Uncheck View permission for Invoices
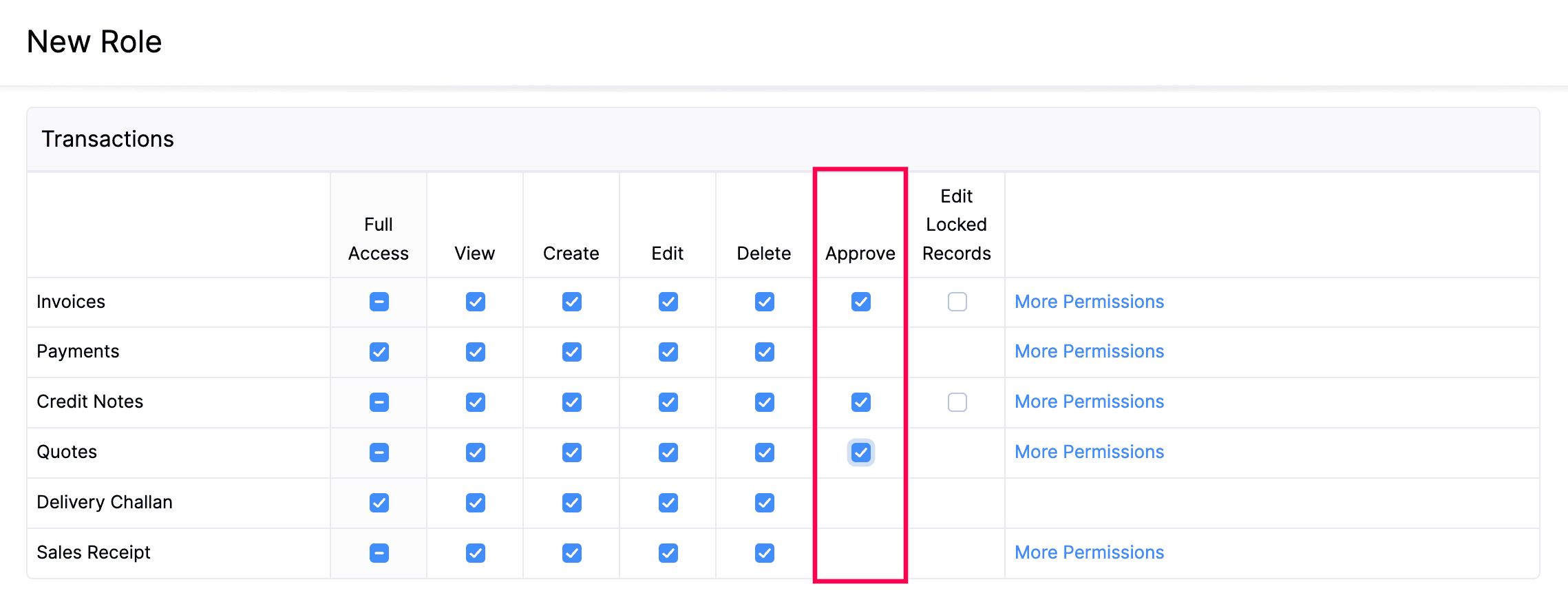 pyautogui.click(x=476, y=302)
